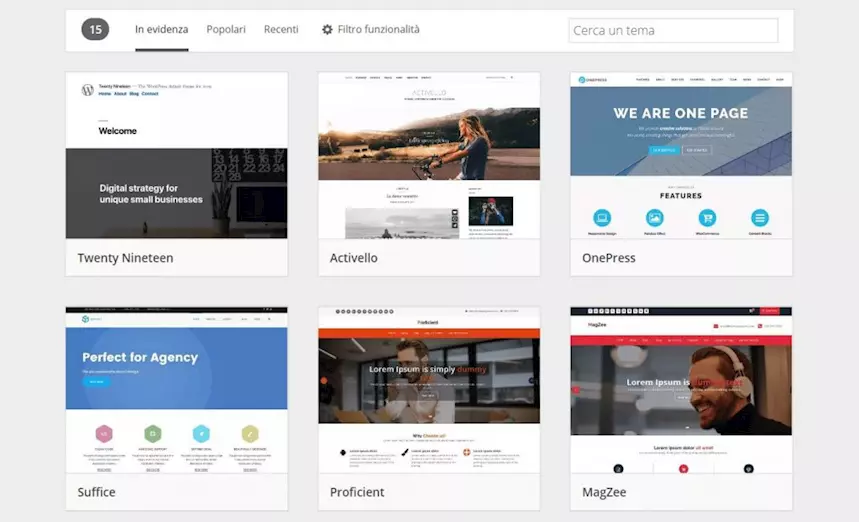Expand the Filtro funzionalità filter panel
This screenshot has height=522, width=860.
[x=378, y=30]
